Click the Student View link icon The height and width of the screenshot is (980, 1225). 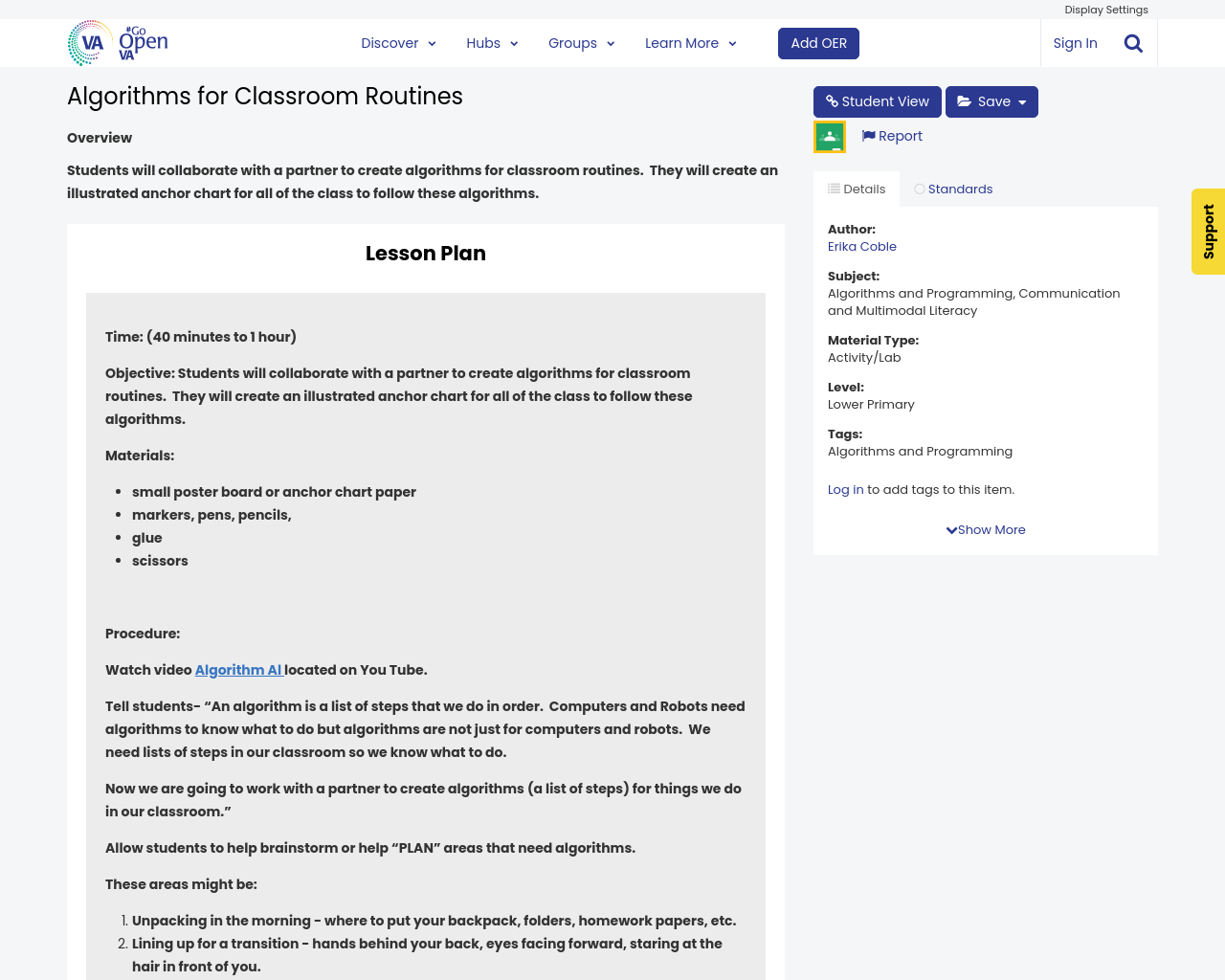click(x=832, y=101)
